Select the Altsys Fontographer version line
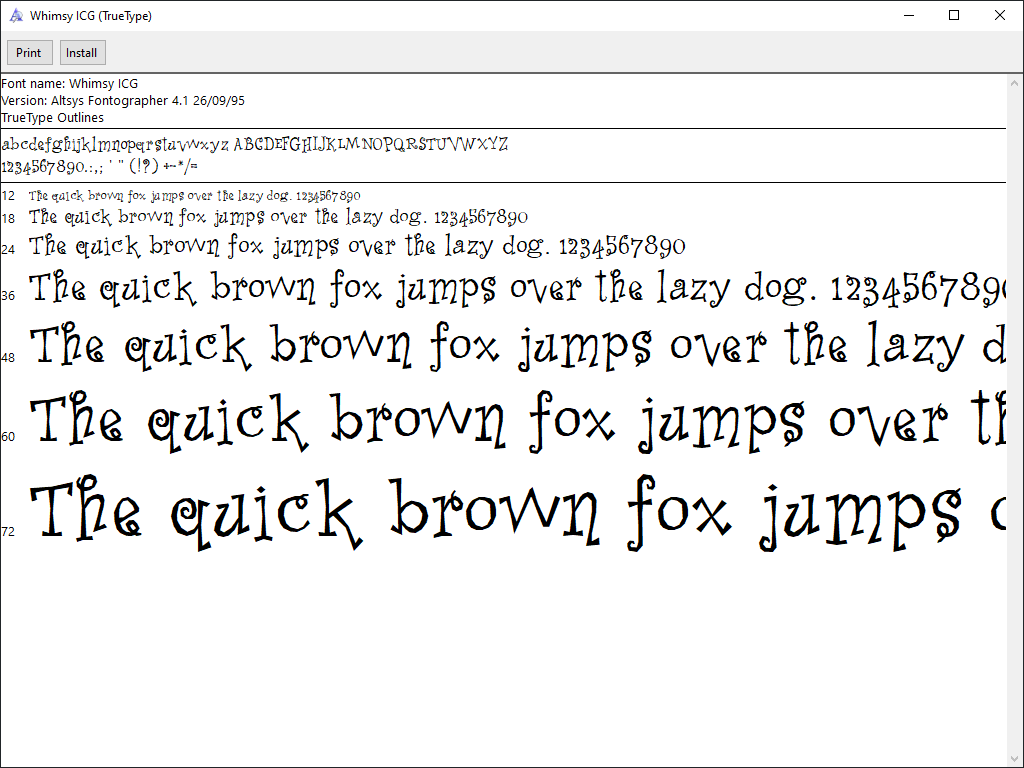 [x=123, y=101]
